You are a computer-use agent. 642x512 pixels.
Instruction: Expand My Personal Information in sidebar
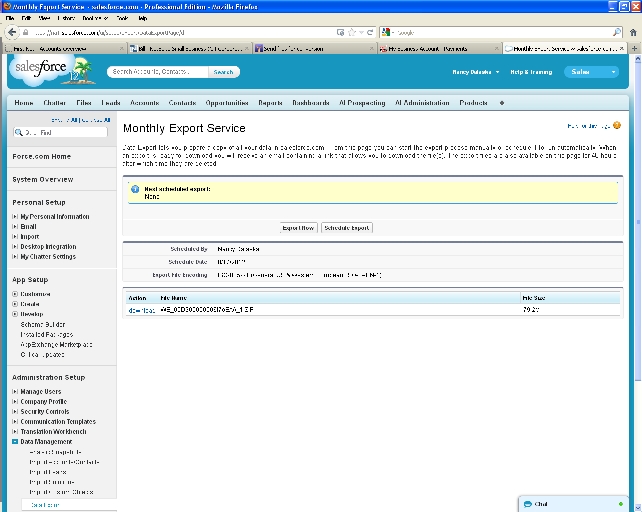[x=15, y=216]
